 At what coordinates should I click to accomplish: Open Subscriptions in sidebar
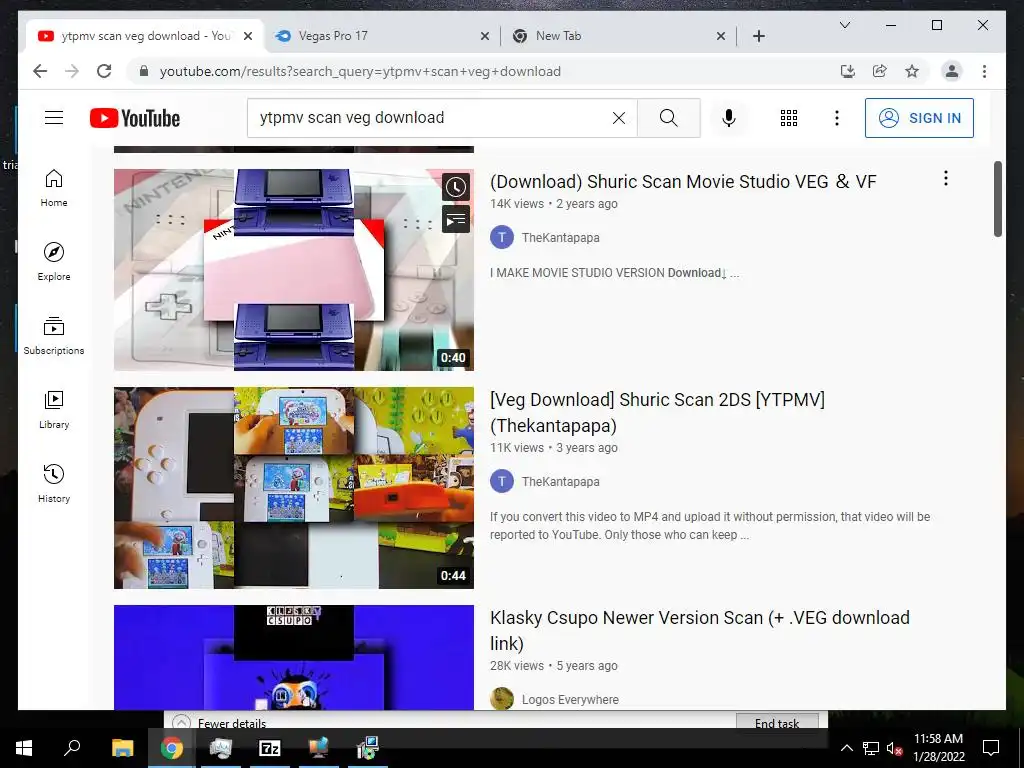pyautogui.click(x=54, y=336)
